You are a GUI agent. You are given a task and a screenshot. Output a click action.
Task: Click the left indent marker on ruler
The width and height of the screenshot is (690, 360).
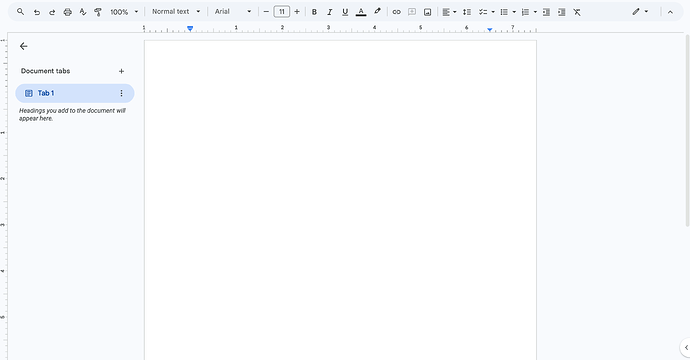[x=190, y=29]
